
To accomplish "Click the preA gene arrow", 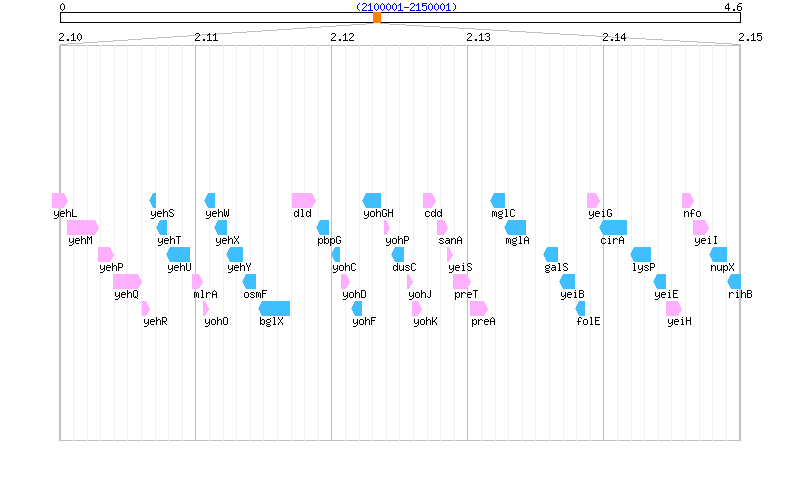I will point(478,308).
